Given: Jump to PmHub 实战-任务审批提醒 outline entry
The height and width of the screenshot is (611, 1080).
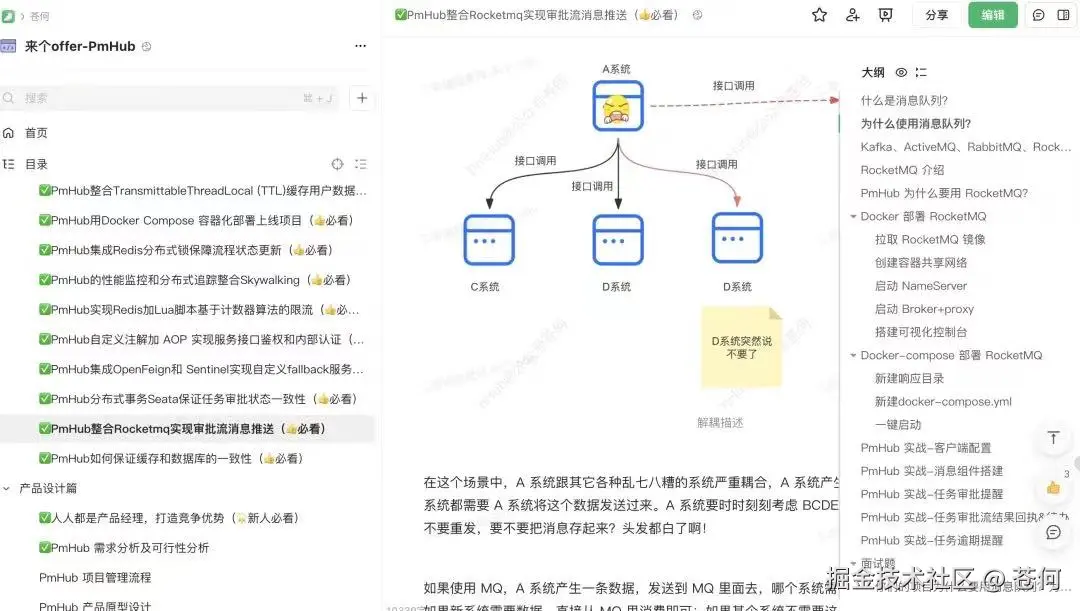Looking at the screenshot, I should [x=932, y=495].
